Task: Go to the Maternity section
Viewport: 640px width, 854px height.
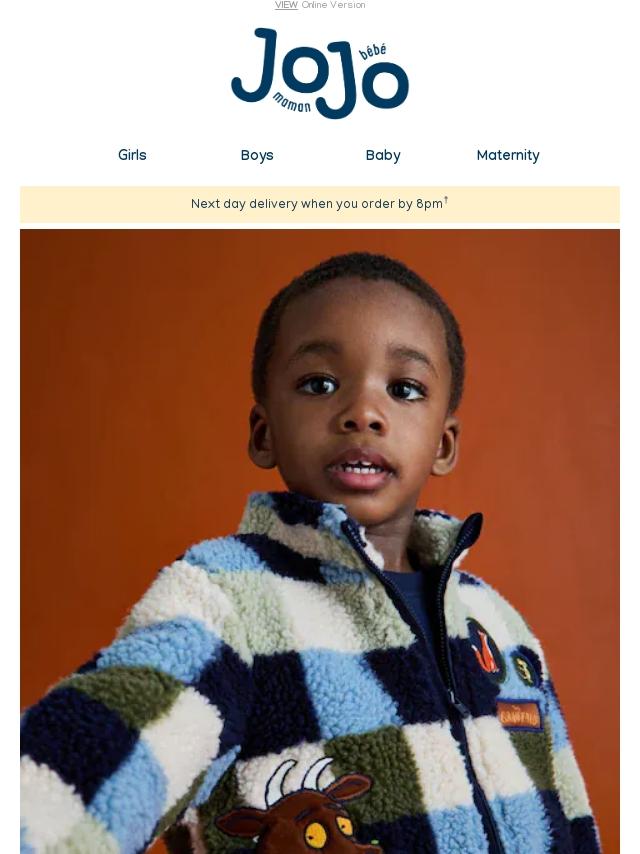Action: click(x=508, y=155)
